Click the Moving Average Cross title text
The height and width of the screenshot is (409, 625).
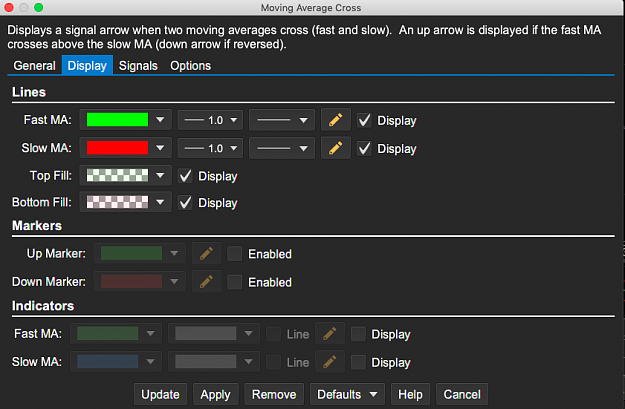click(x=311, y=8)
